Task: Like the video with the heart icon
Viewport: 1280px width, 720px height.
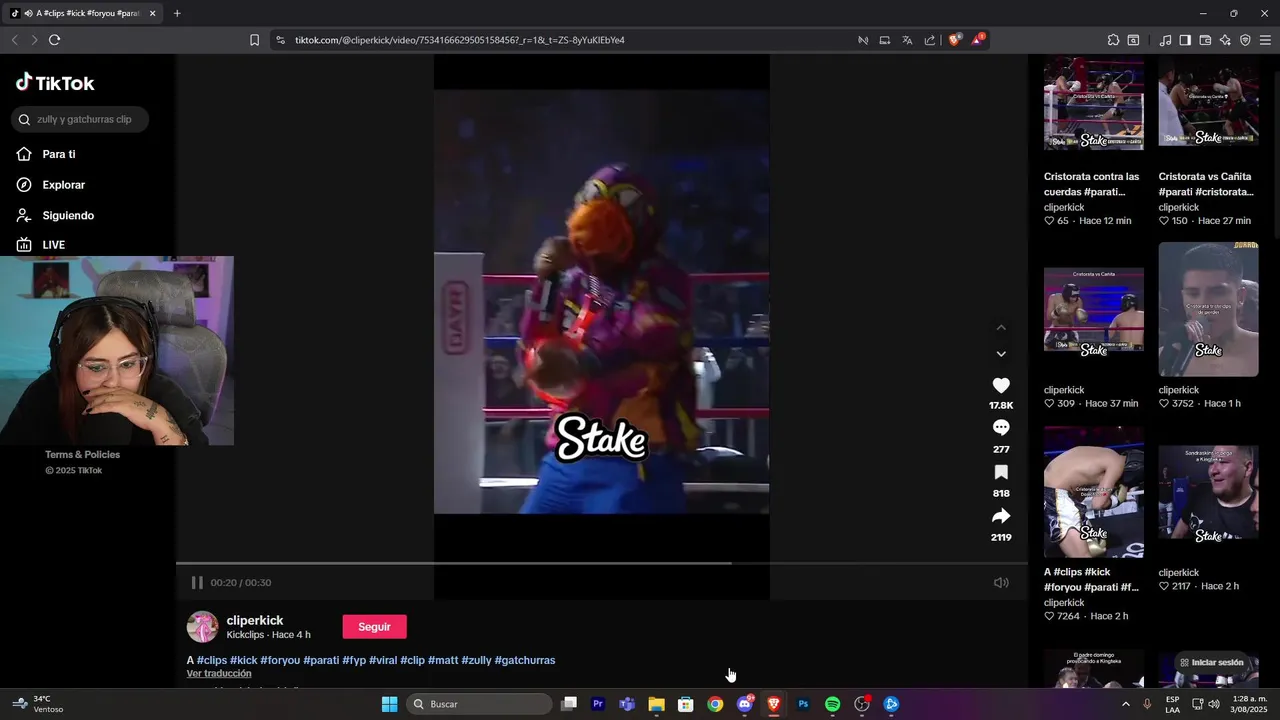Action: pos(1001,386)
